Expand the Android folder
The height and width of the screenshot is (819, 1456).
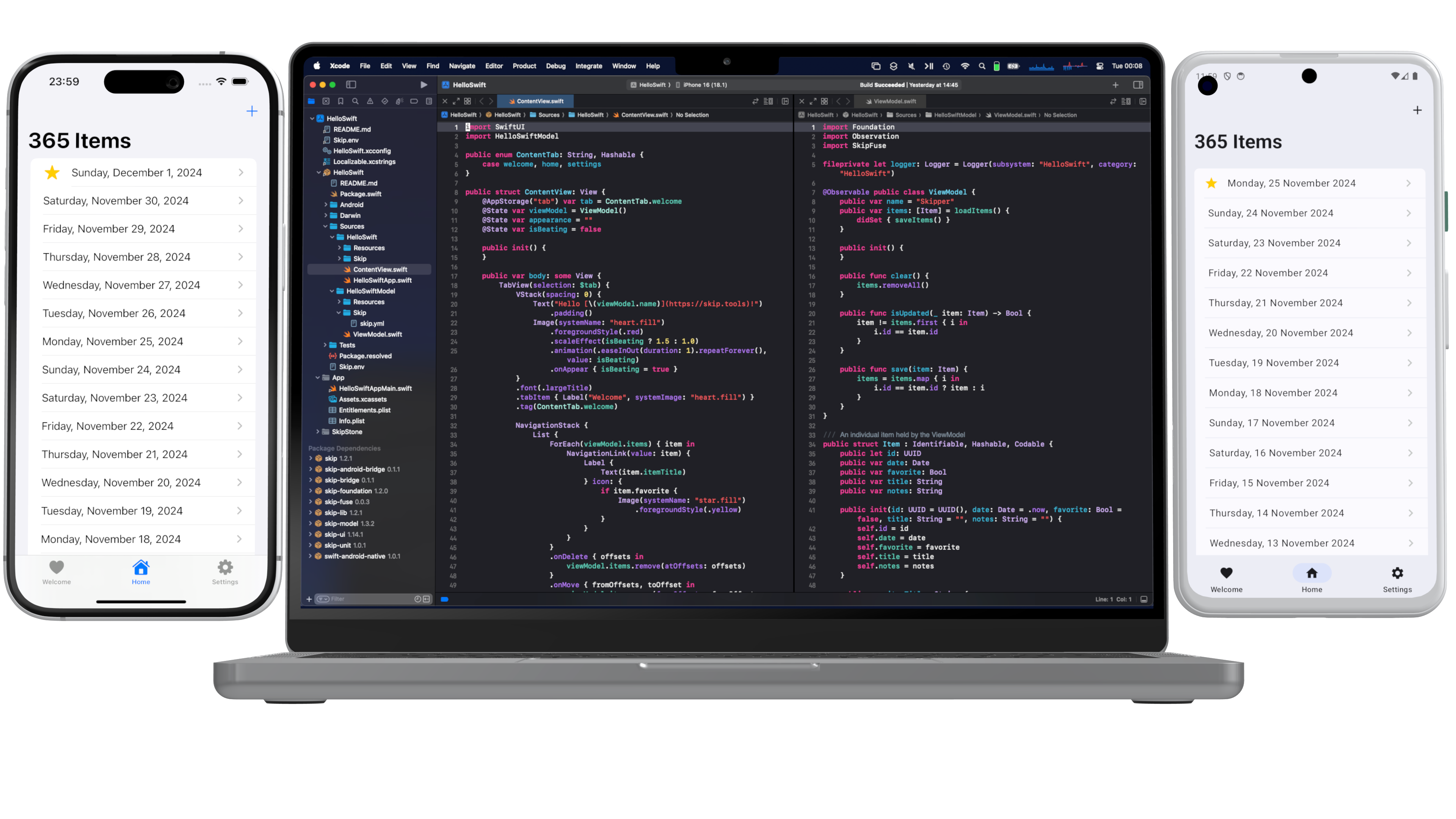[x=326, y=205]
